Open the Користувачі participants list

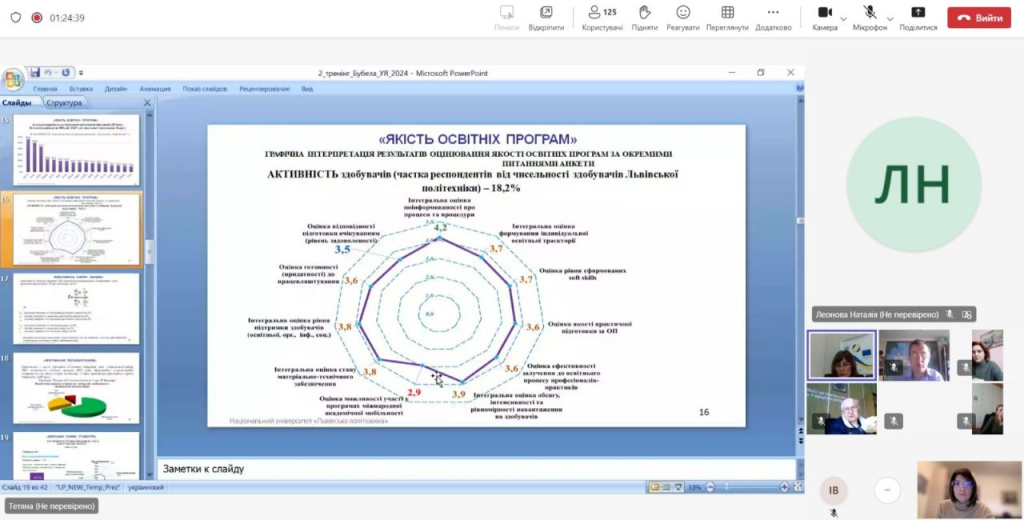pyautogui.click(x=602, y=18)
